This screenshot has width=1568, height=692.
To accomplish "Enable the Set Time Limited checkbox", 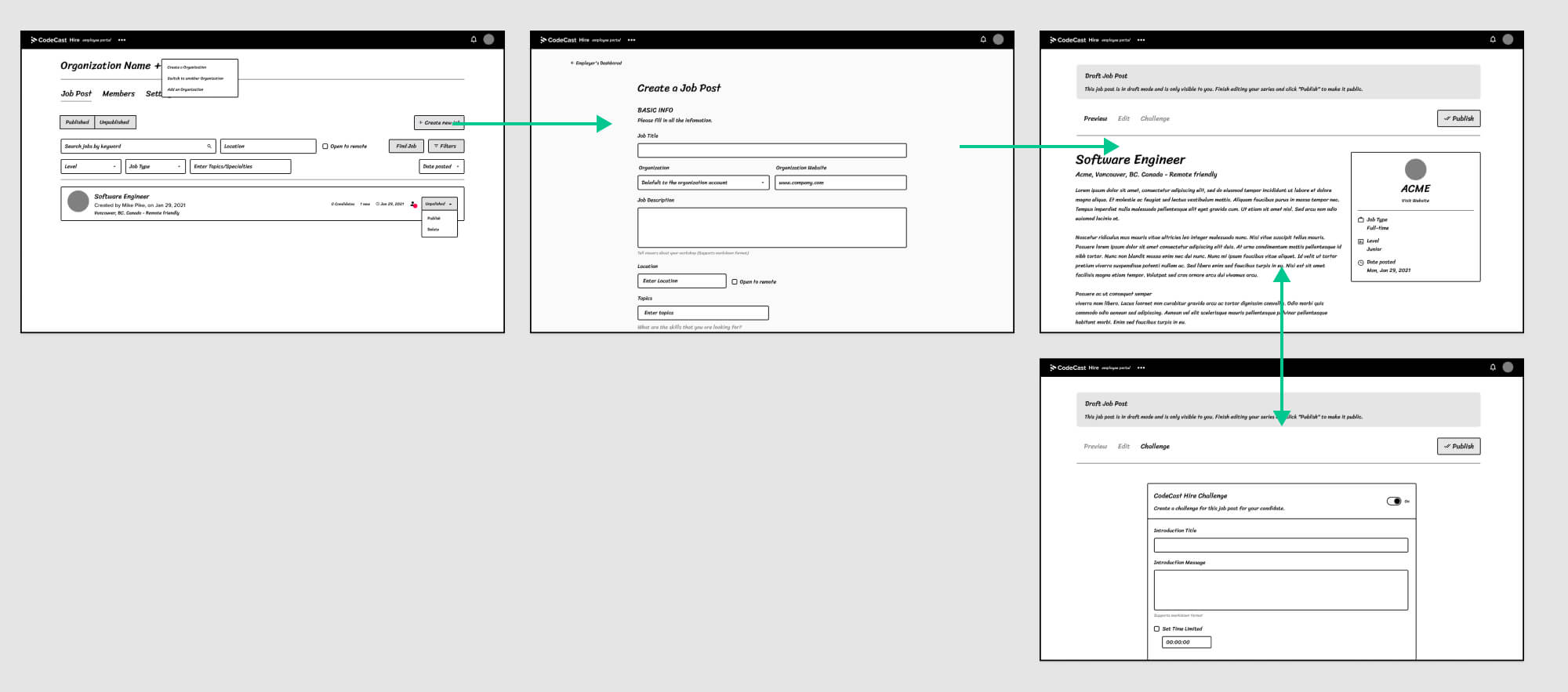I will [x=1156, y=629].
